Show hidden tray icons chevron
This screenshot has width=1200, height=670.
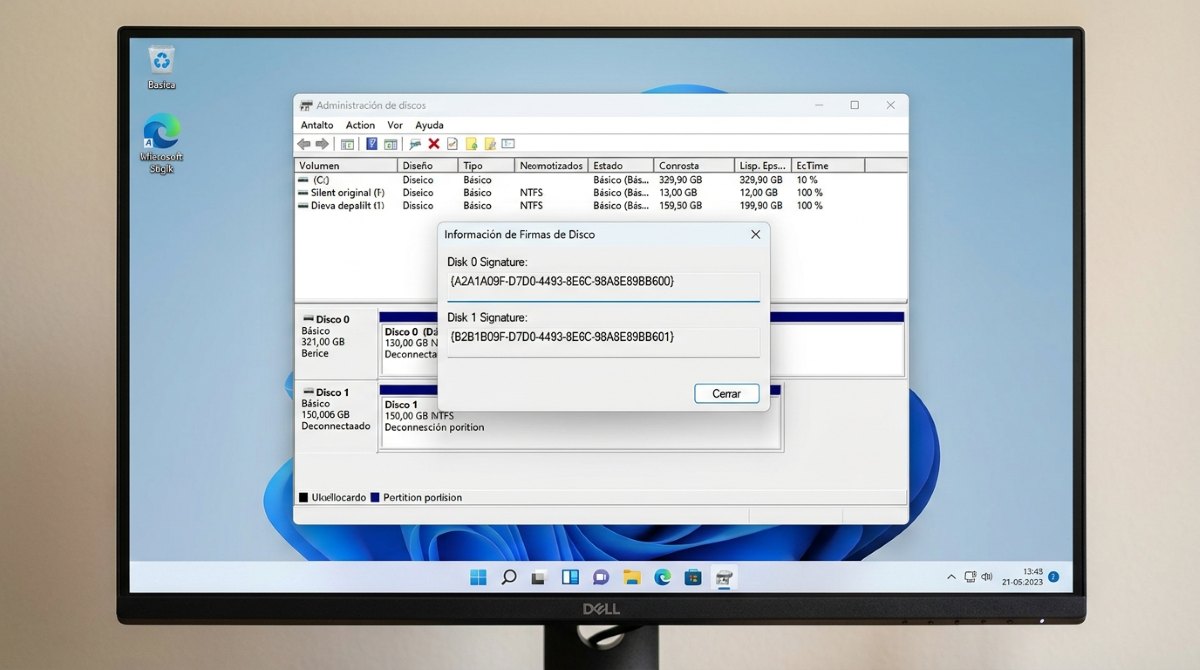point(951,577)
